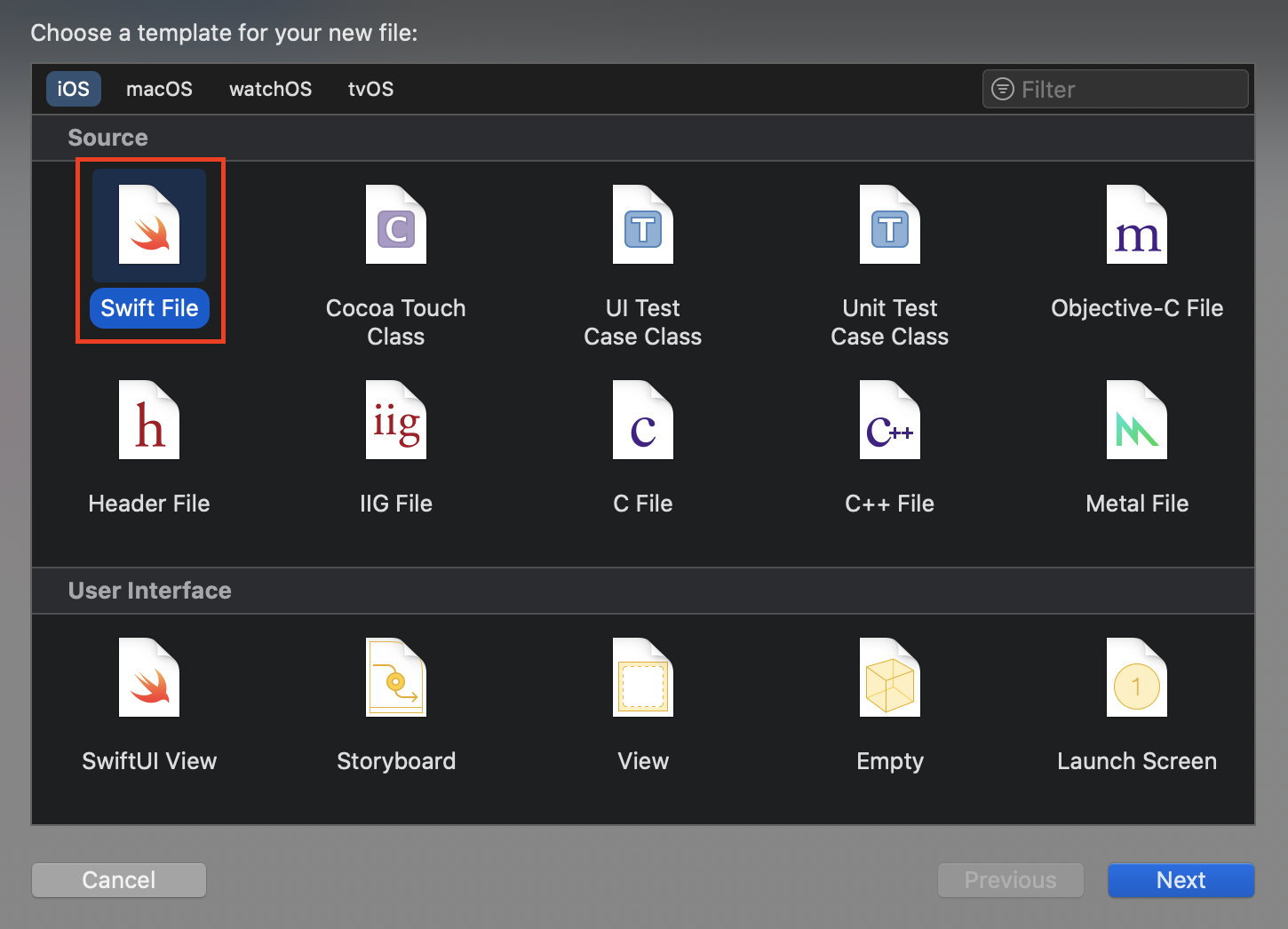Image resolution: width=1288 pixels, height=929 pixels.
Task: Click the 'Swift File' label
Action: tap(149, 308)
